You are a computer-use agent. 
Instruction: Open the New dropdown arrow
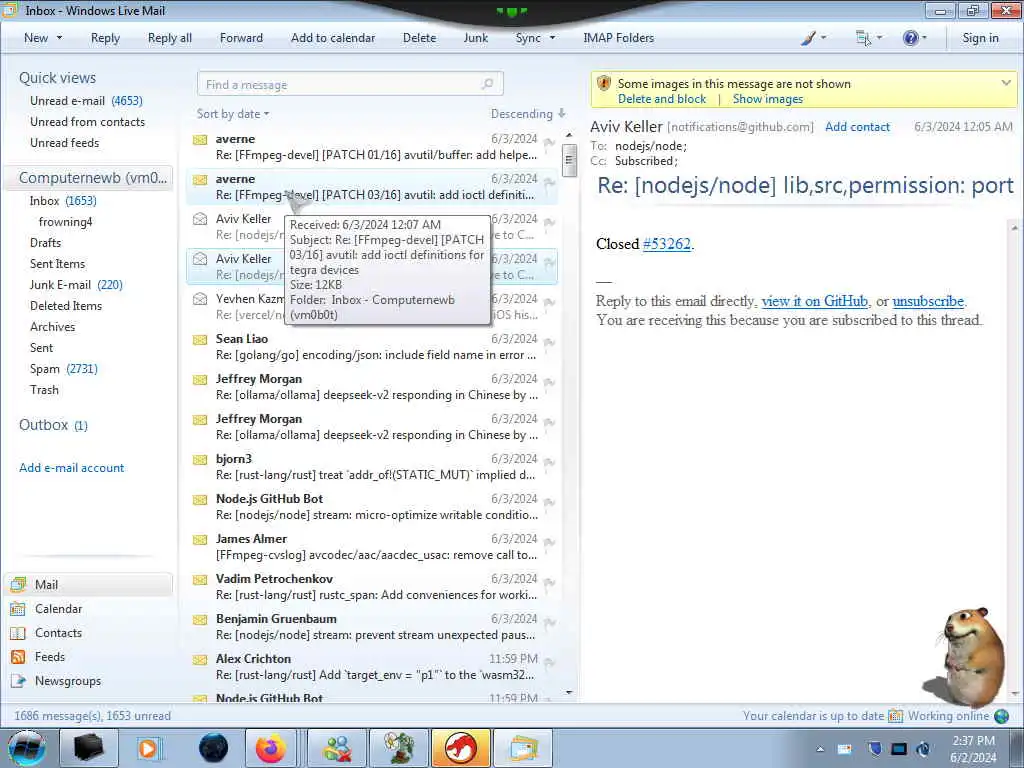click(x=59, y=38)
